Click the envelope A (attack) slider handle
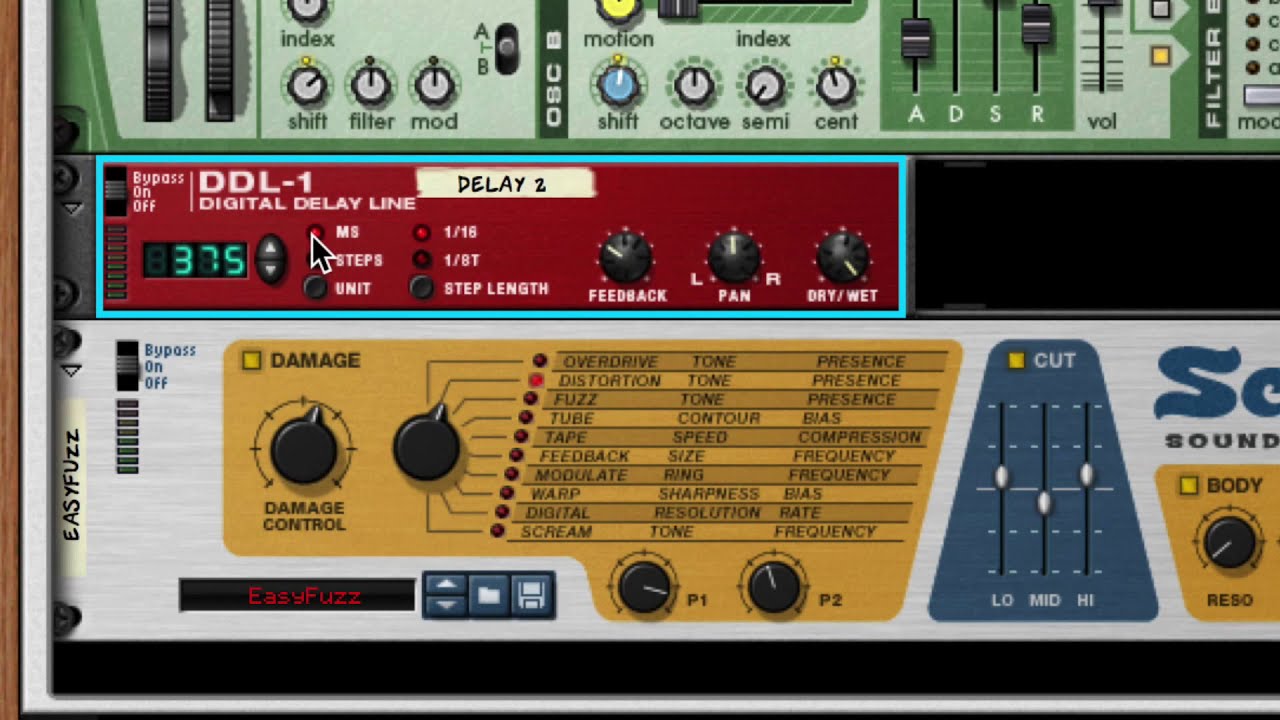Screen dimensions: 1280x720 tap(915, 38)
